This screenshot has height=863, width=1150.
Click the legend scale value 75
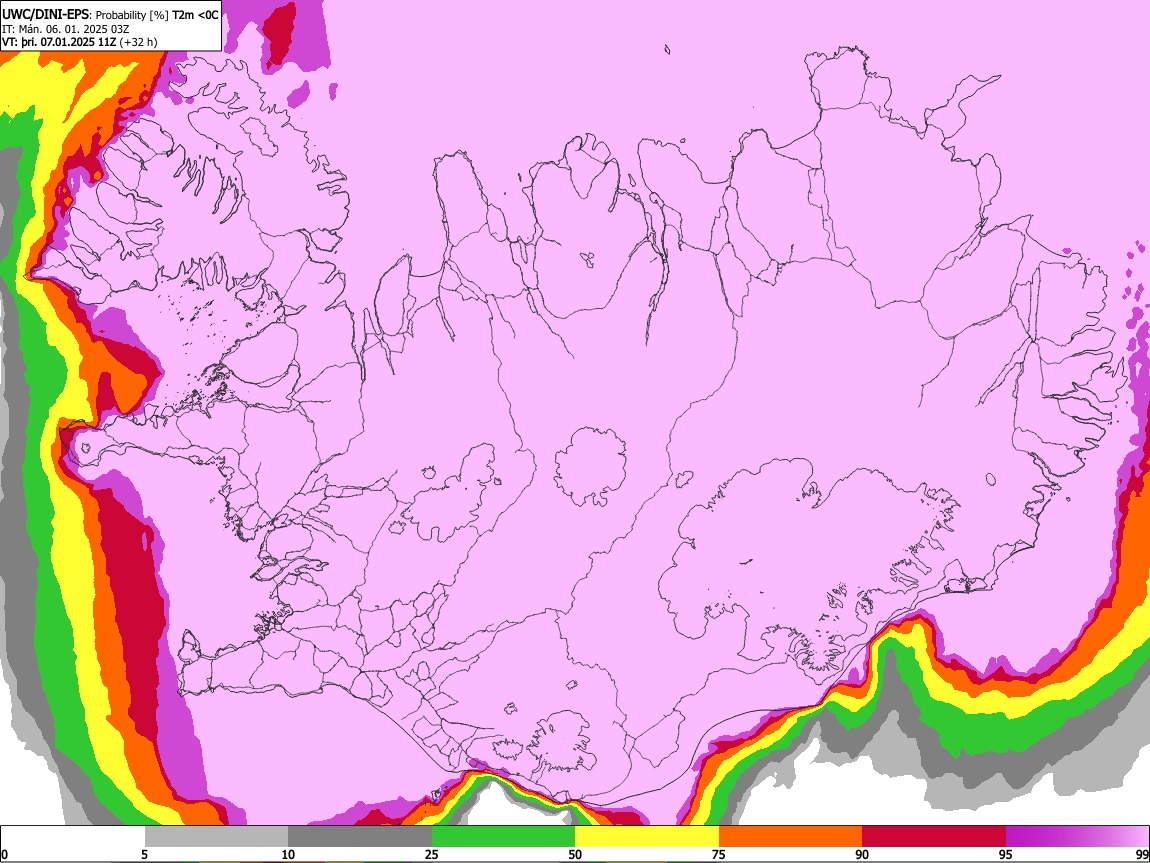point(719,854)
